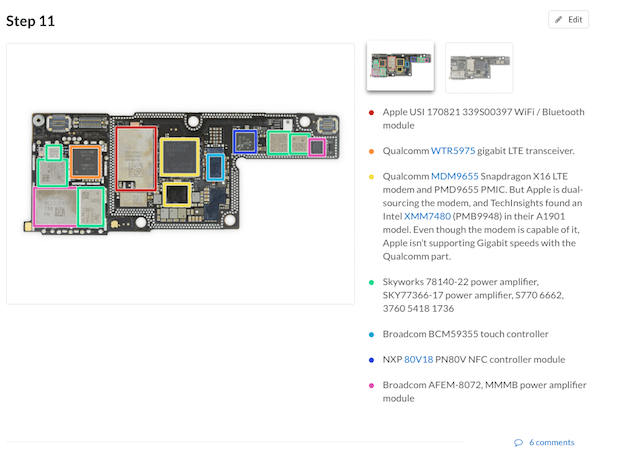Select the unannotated logic board thumbnail
The height and width of the screenshot is (458, 620).
pyautogui.click(x=479, y=68)
